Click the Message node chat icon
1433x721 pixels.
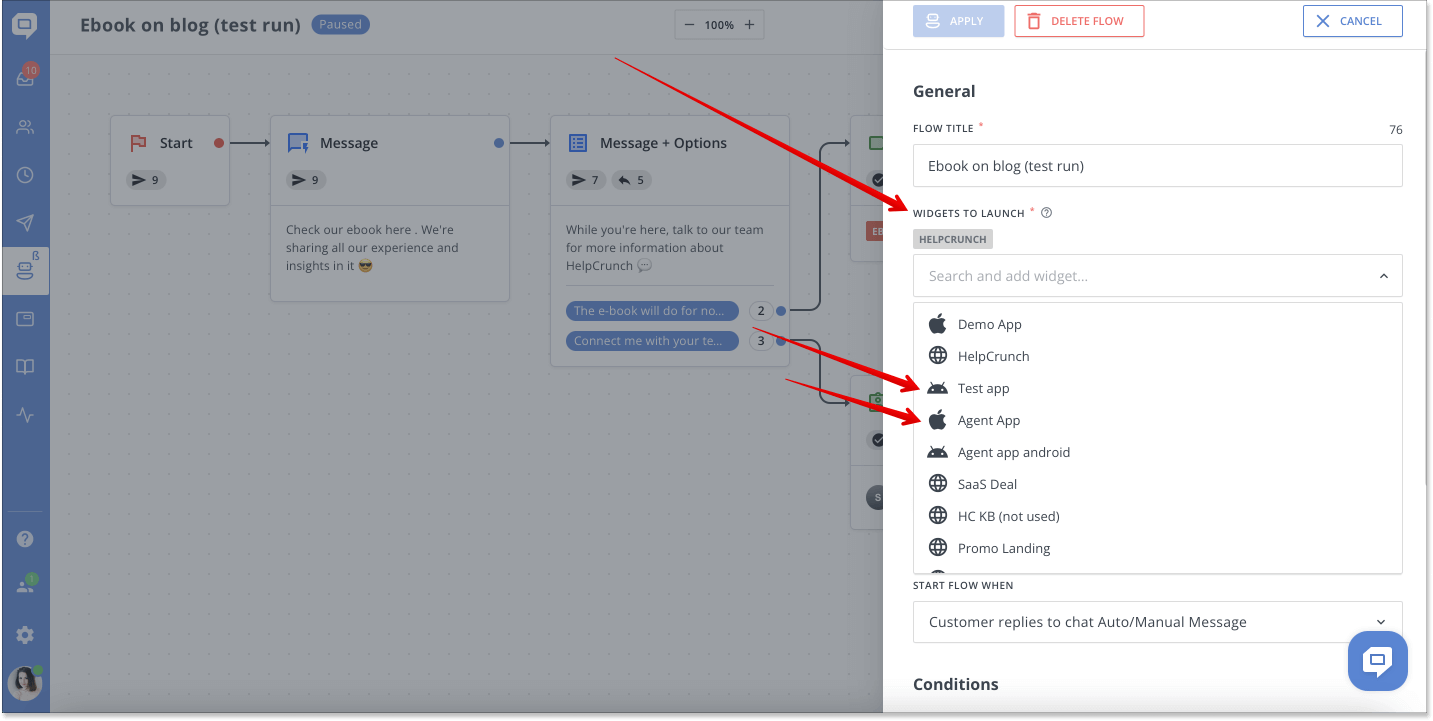tap(298, 143)
